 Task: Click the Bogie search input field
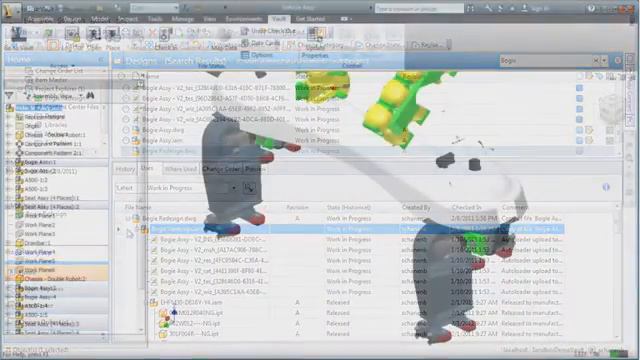[546, 60]
